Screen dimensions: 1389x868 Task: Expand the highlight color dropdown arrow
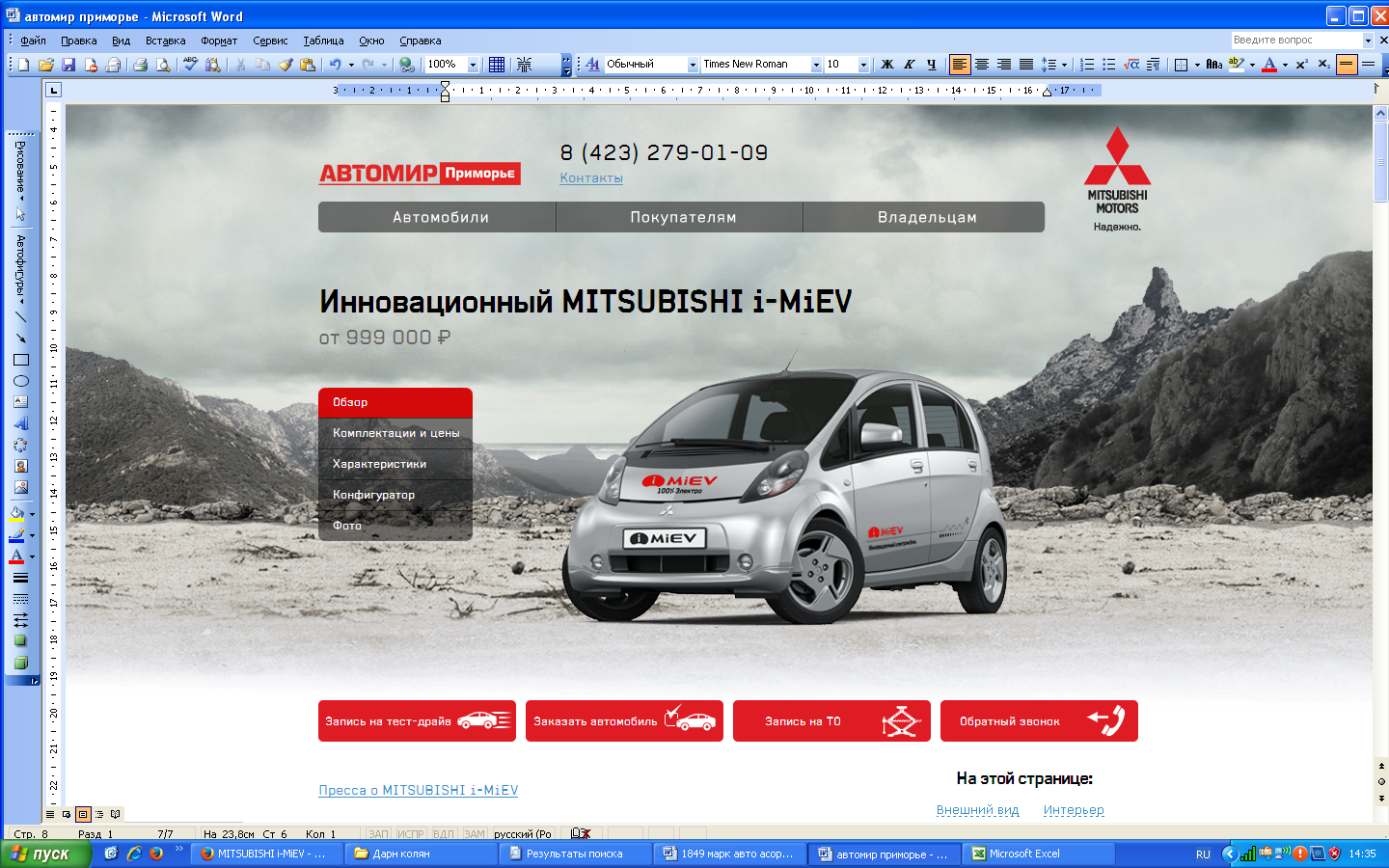click(1252, 65)
